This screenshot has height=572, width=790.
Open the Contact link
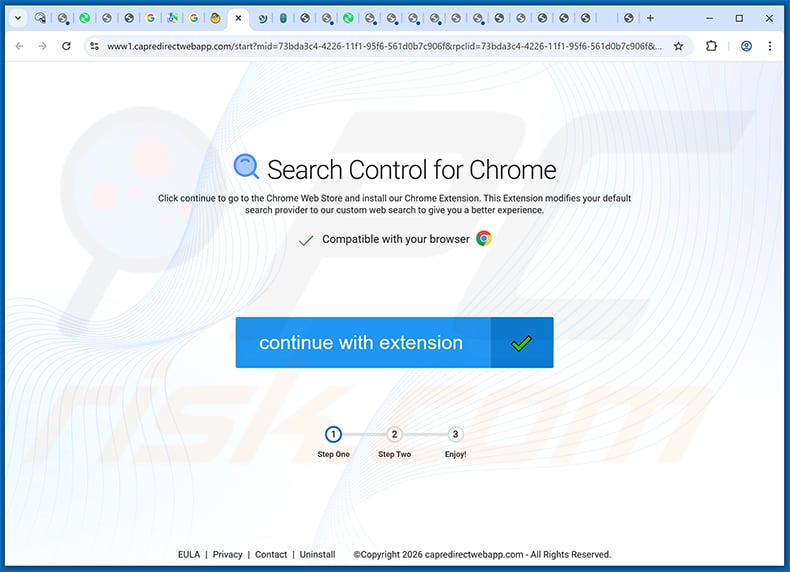coord(271,554)
